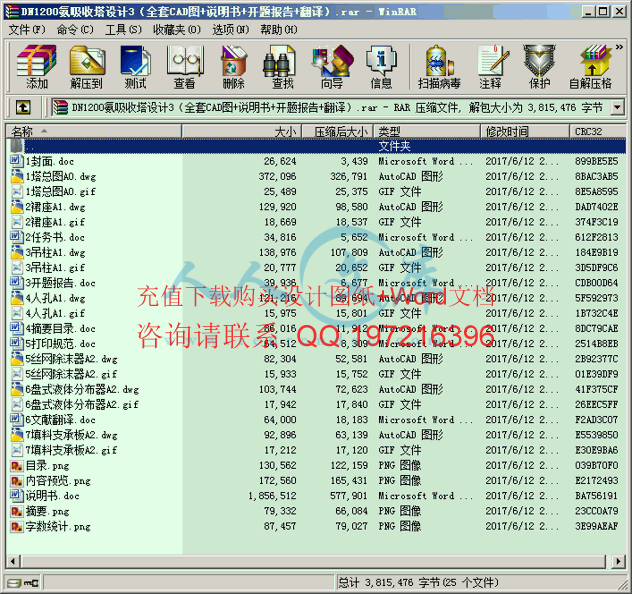The image size is (632, 594).
Task: Click the 扫描病毒 (Virus Scan) icon
Action: (x=439, y=67)
